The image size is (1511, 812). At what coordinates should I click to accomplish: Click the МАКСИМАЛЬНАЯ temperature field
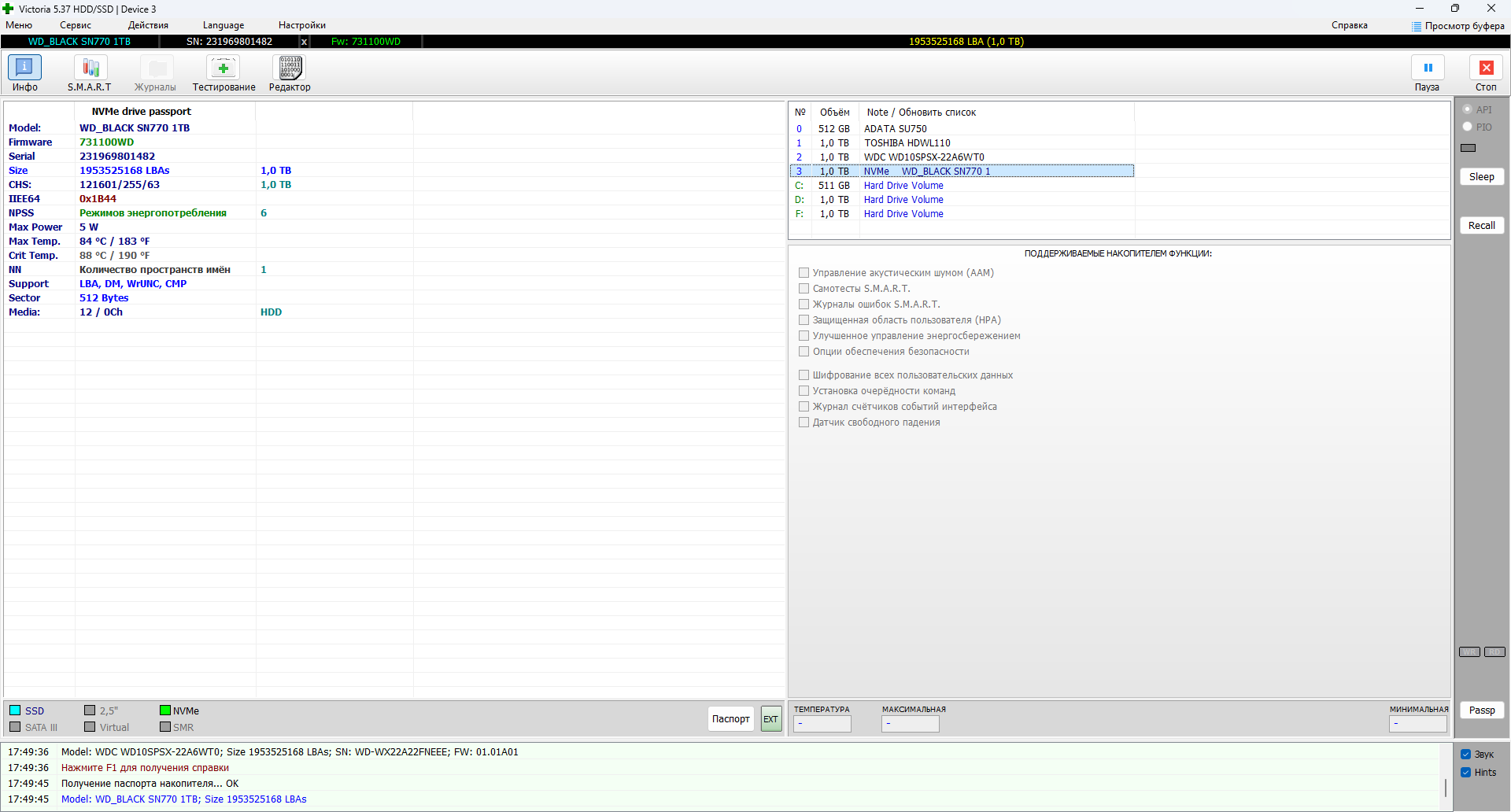pyautogui.click(x=911, y=724)
